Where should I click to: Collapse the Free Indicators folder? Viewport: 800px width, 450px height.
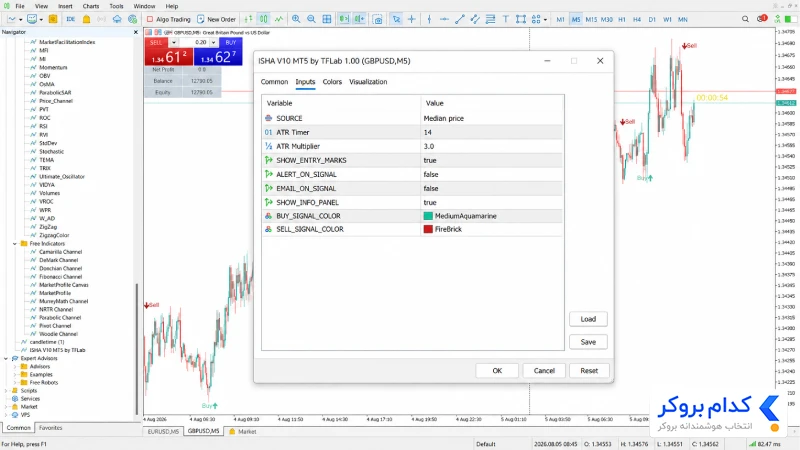(14, 244)
